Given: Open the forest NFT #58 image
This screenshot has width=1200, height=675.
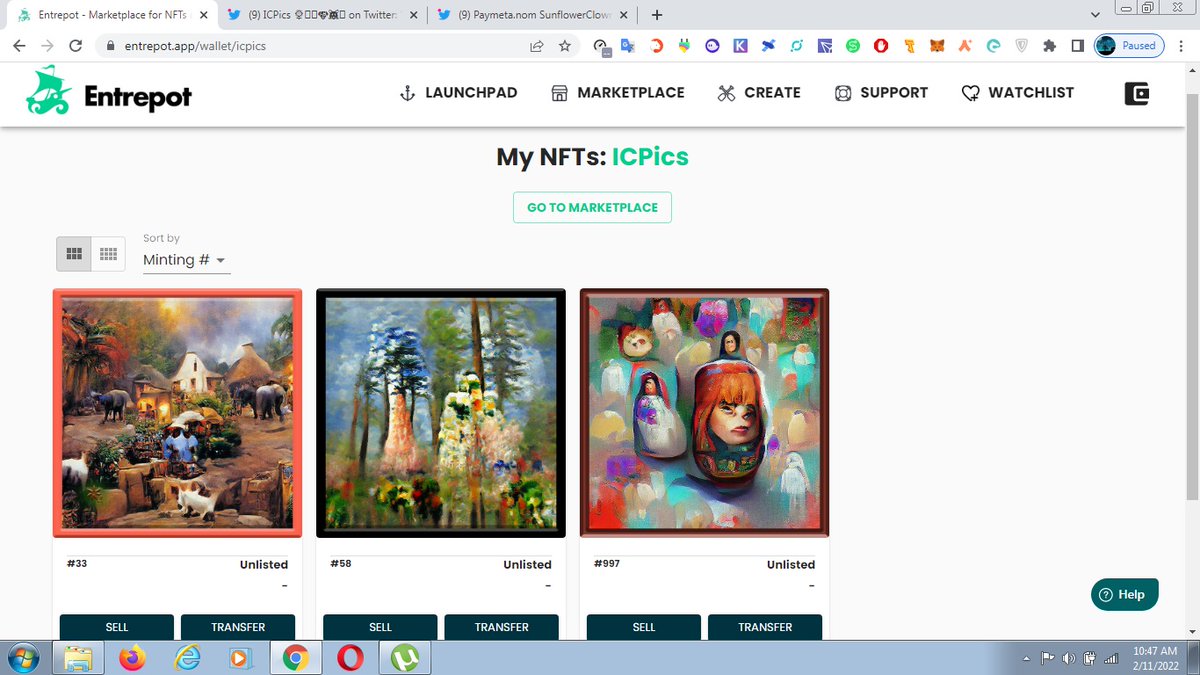Looking at the screenshot, I should coord(441,413).
